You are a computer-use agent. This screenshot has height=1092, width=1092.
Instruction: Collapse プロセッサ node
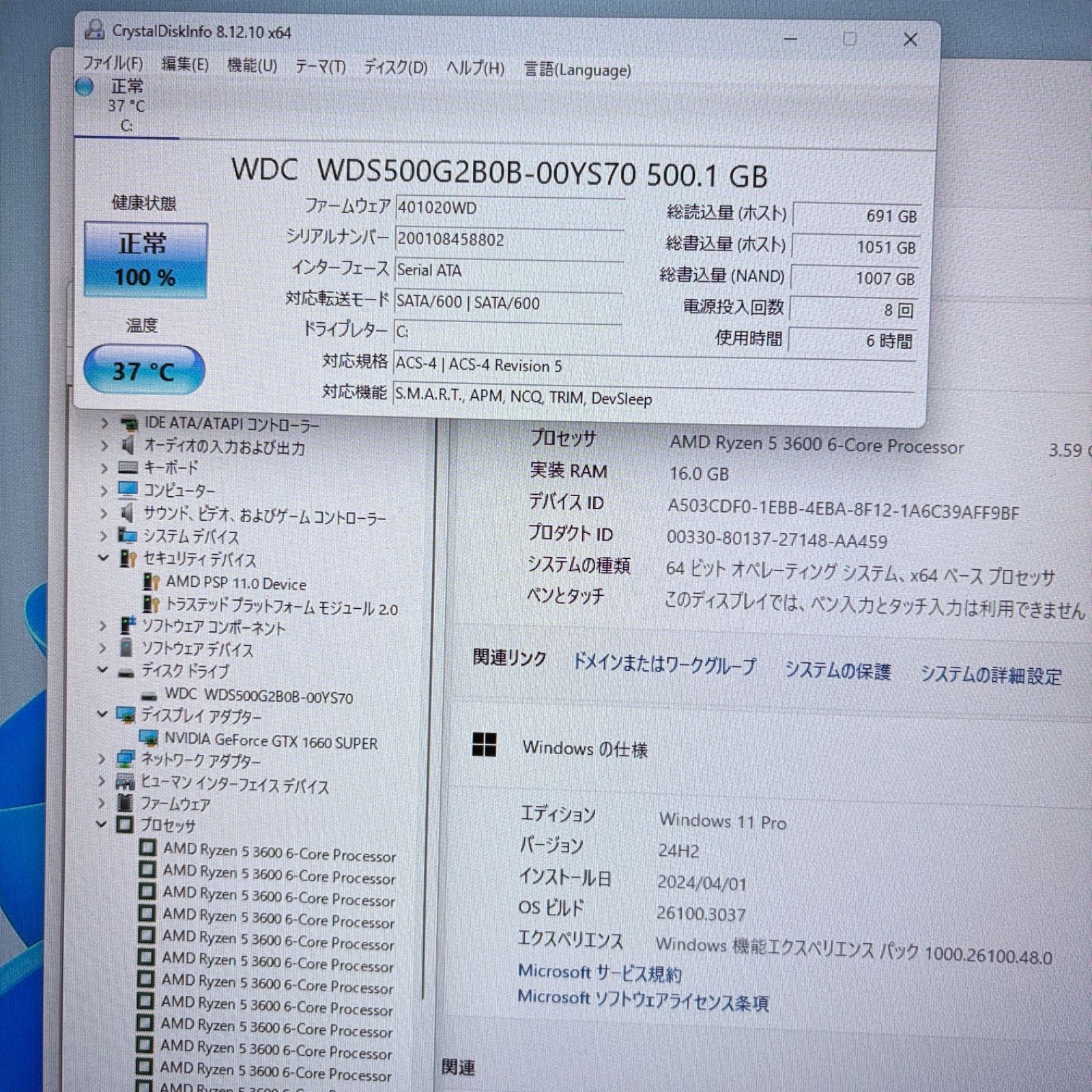[102, 824]
